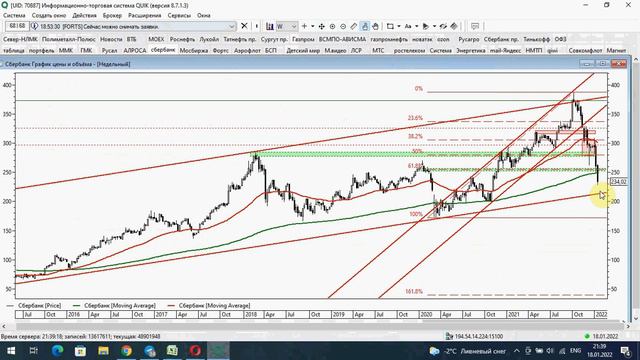Switch to the MOEX tab

(x=156, y=40)
